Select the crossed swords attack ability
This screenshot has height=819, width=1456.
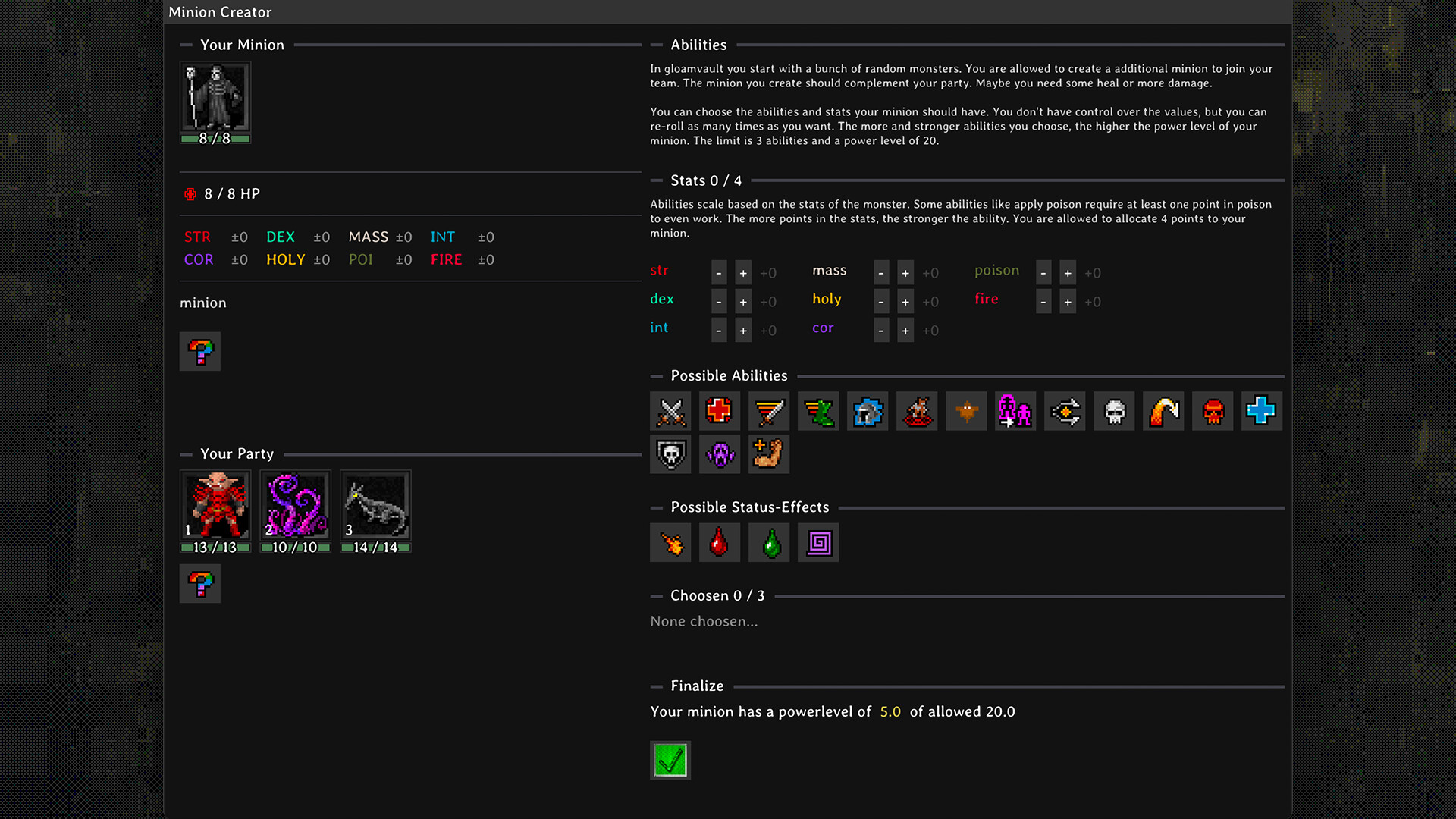pos(670,411)
